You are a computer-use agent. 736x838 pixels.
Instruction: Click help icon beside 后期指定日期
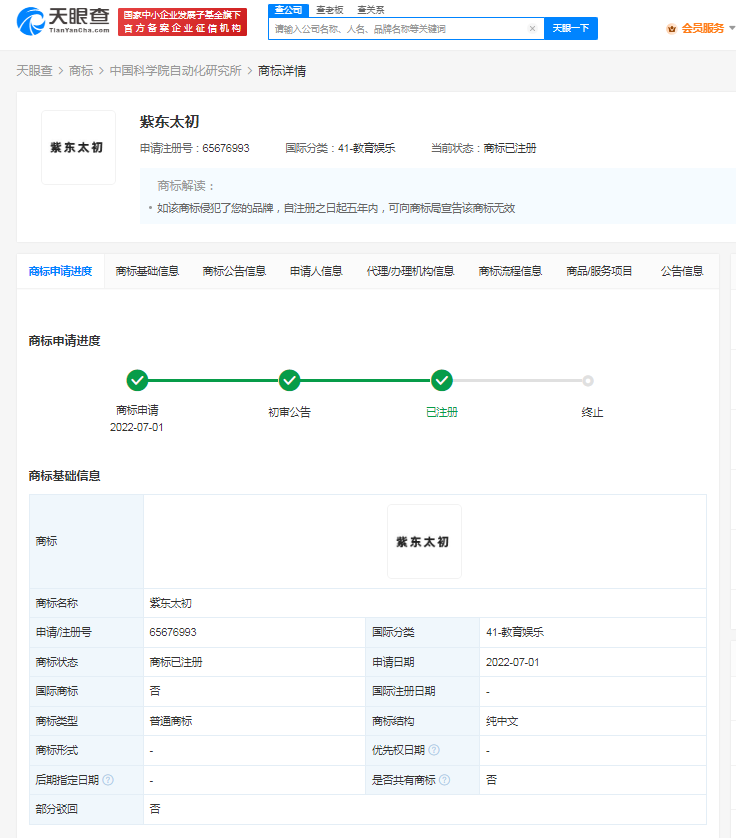[x=108, y=780]
